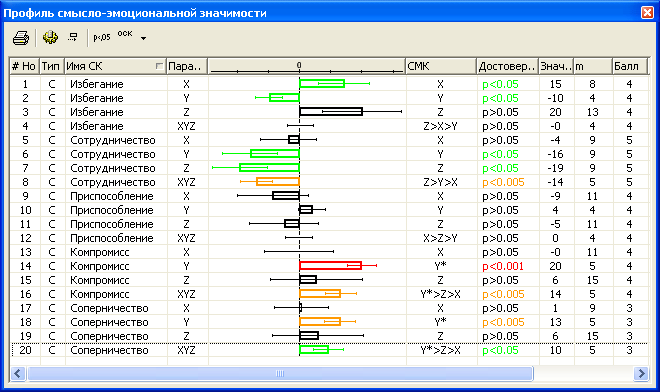Click the horizontal scrollbar right arrow
This screenshot has height=392, width=660.
tap(641, 373)
